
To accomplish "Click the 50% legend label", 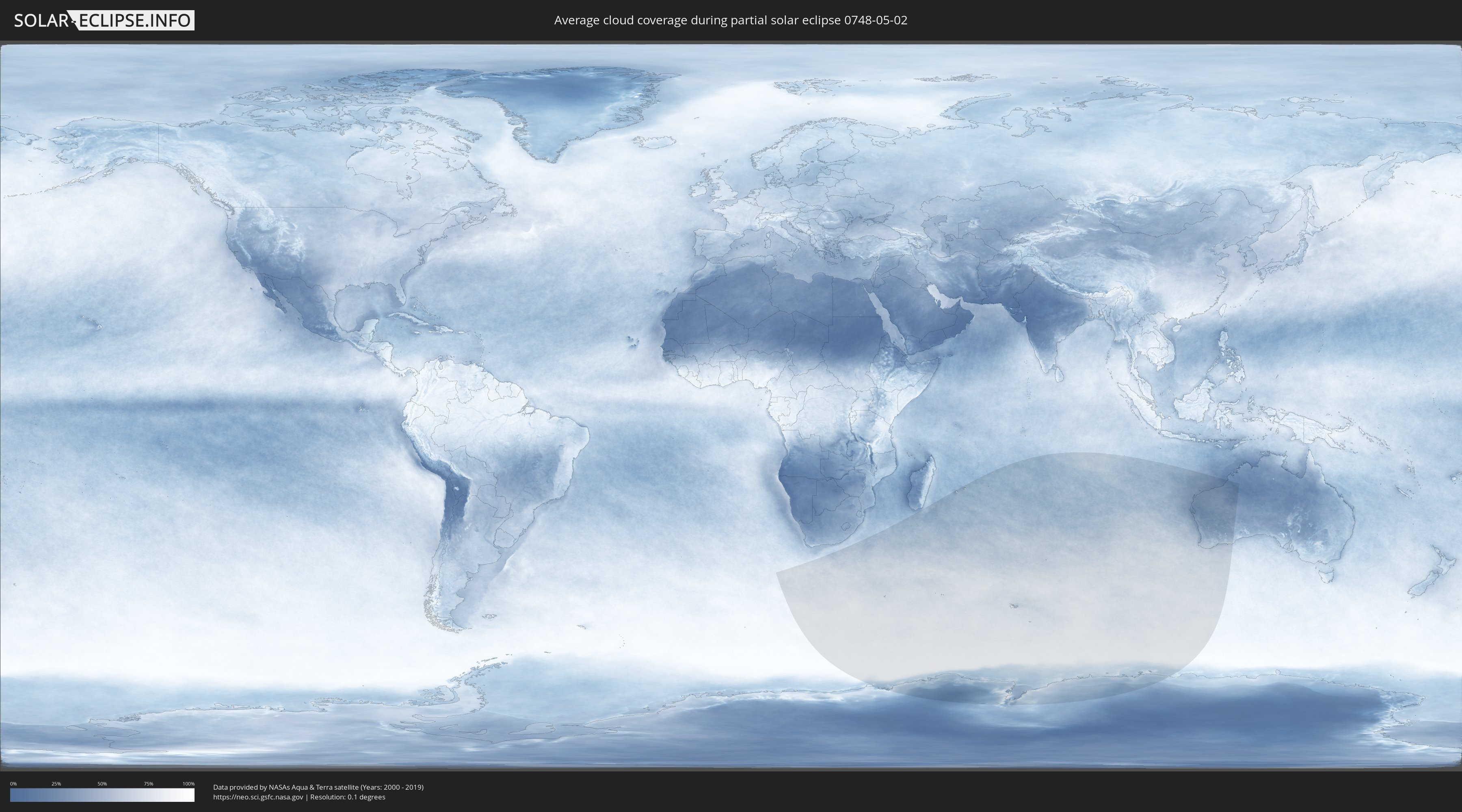I will click(102, 784).
